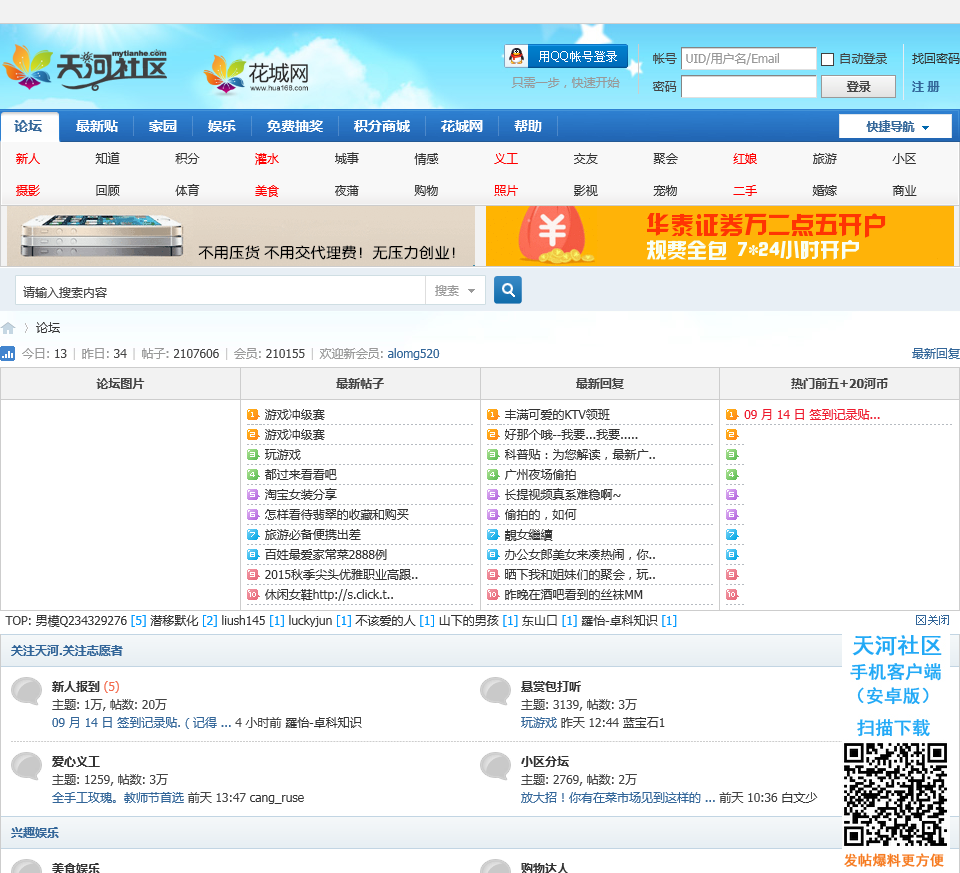The width and height of the screenshot is (960, 873).
Task: Open the 免费抽奖 navigation tab
Action: coord(294,126)
